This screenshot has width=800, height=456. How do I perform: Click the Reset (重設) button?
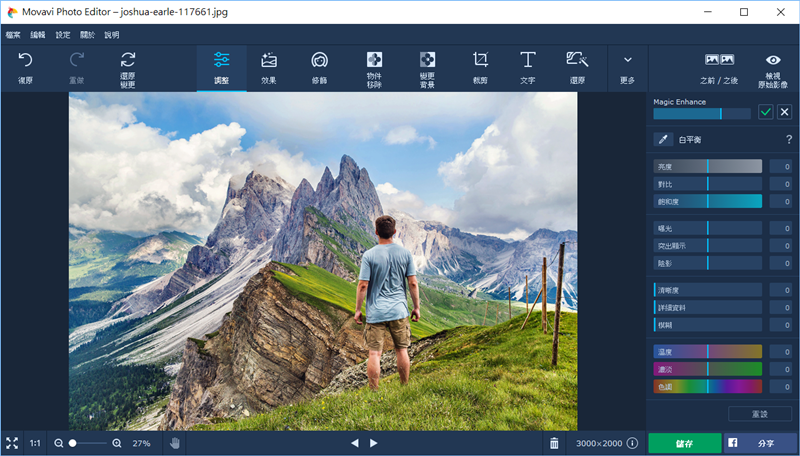click(x=760, y=414)
